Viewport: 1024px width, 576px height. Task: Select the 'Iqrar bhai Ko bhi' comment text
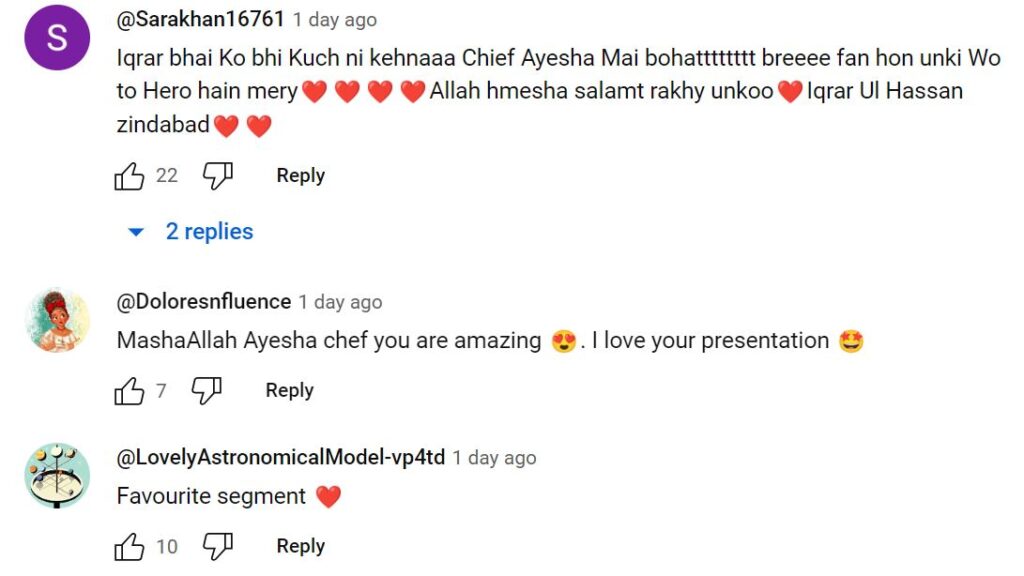[558, 91]
